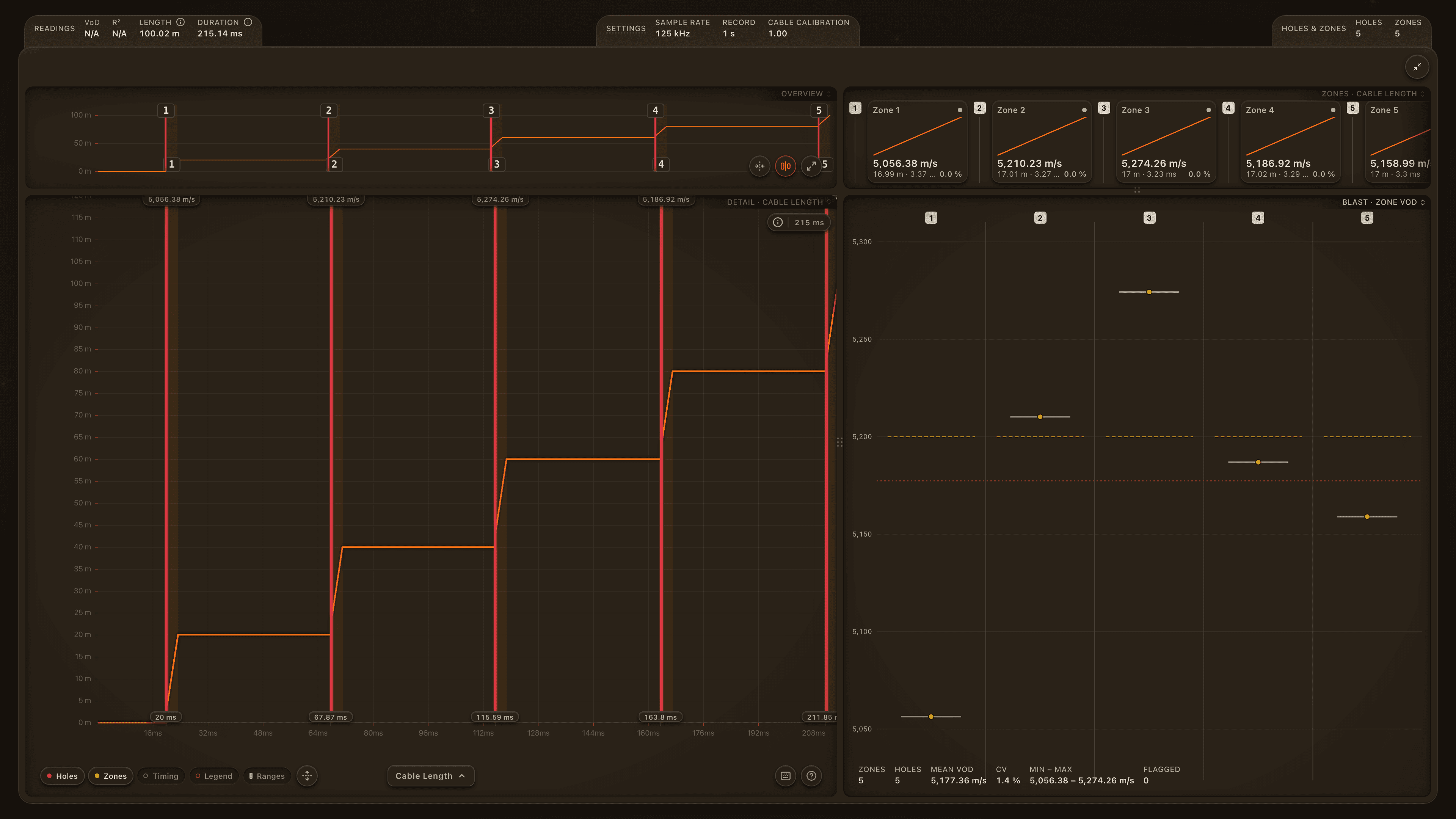Click the 67.87 ms time marker

pyautogui.click(x=330, y=717)
